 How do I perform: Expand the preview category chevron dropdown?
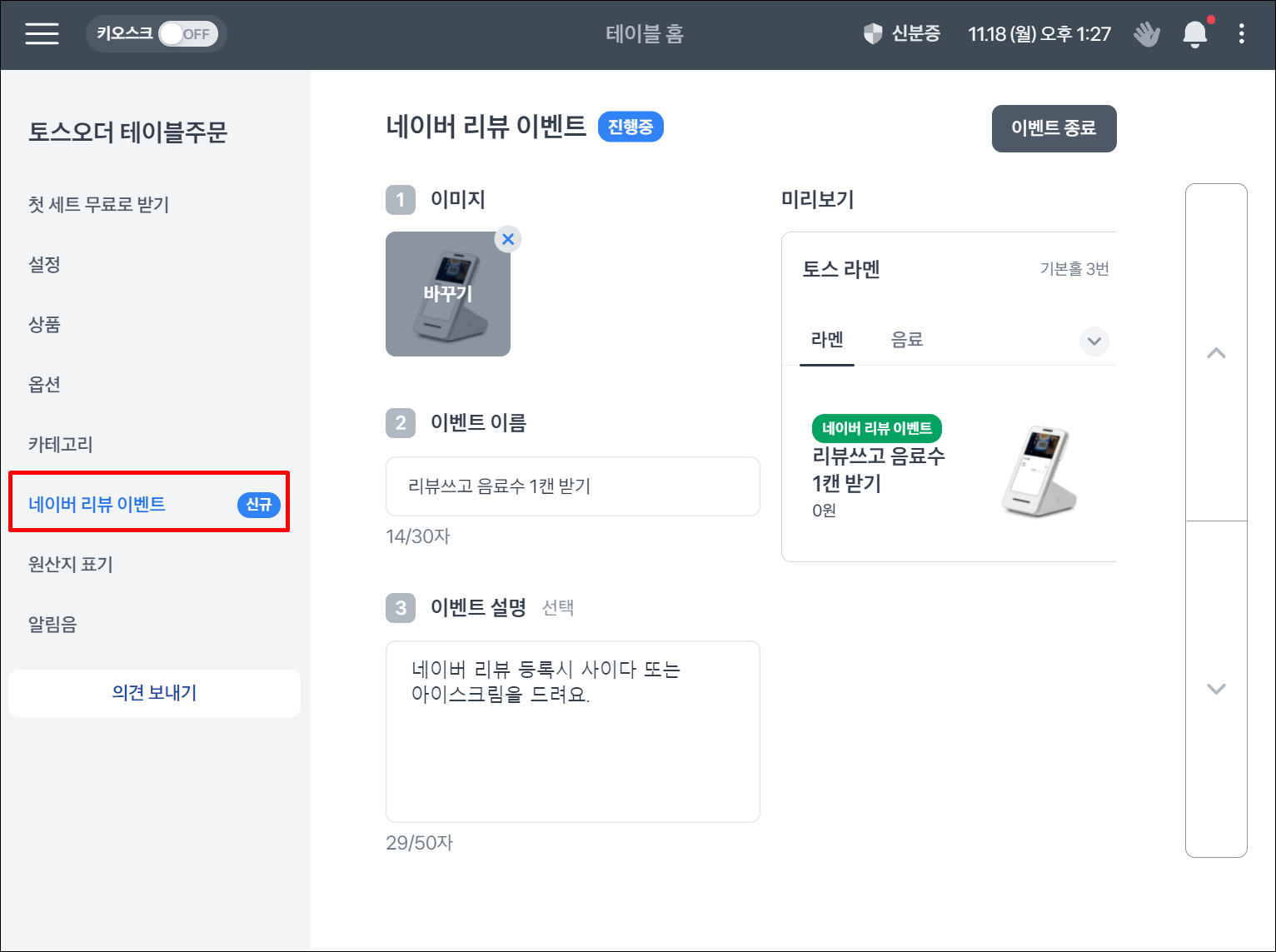1094,341
